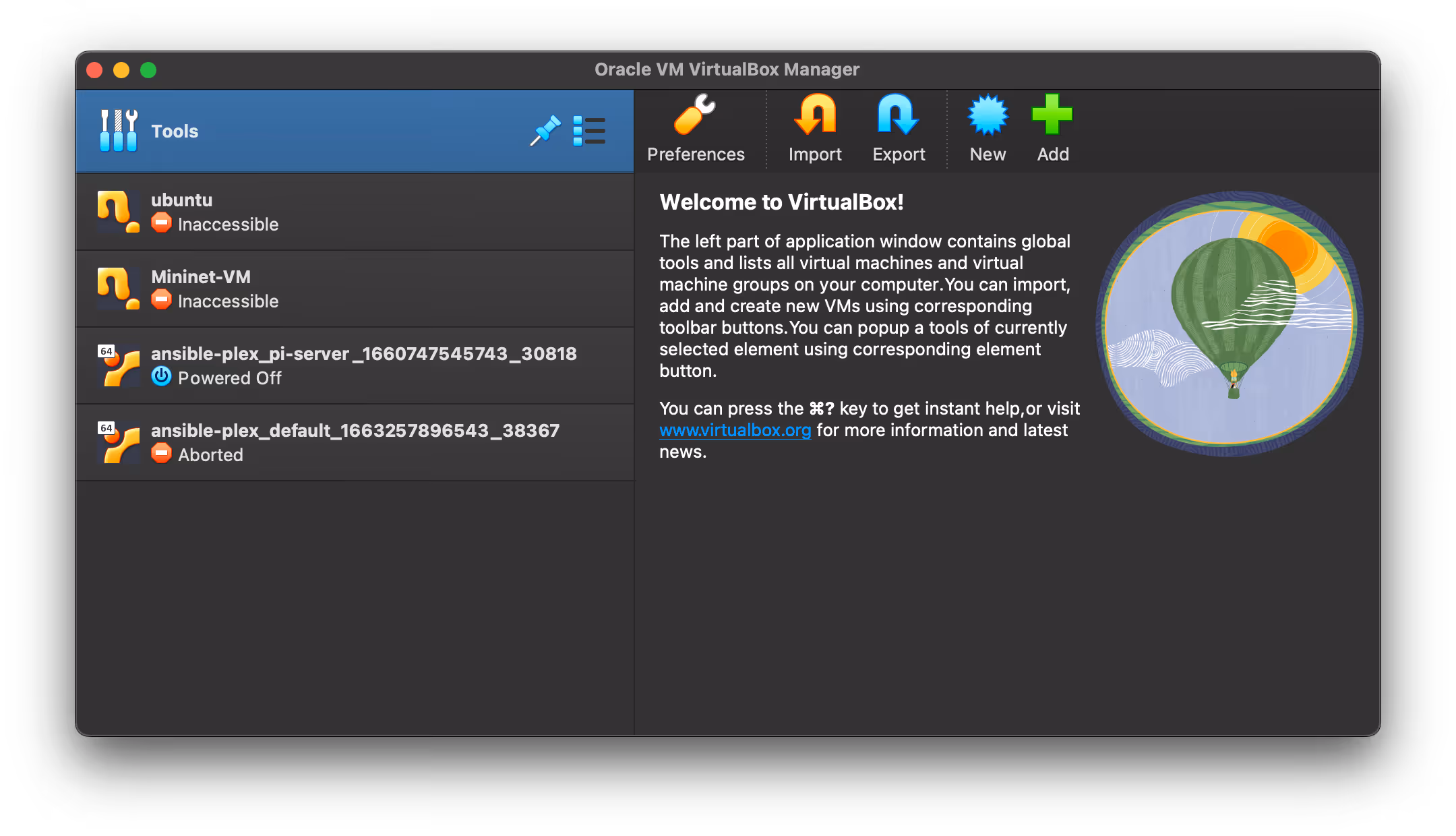Image resolution: width=1456 pixels, height=836 pixels.
Task: Open the www.virtualbox.org link
Action: click(x=734, y=429)
